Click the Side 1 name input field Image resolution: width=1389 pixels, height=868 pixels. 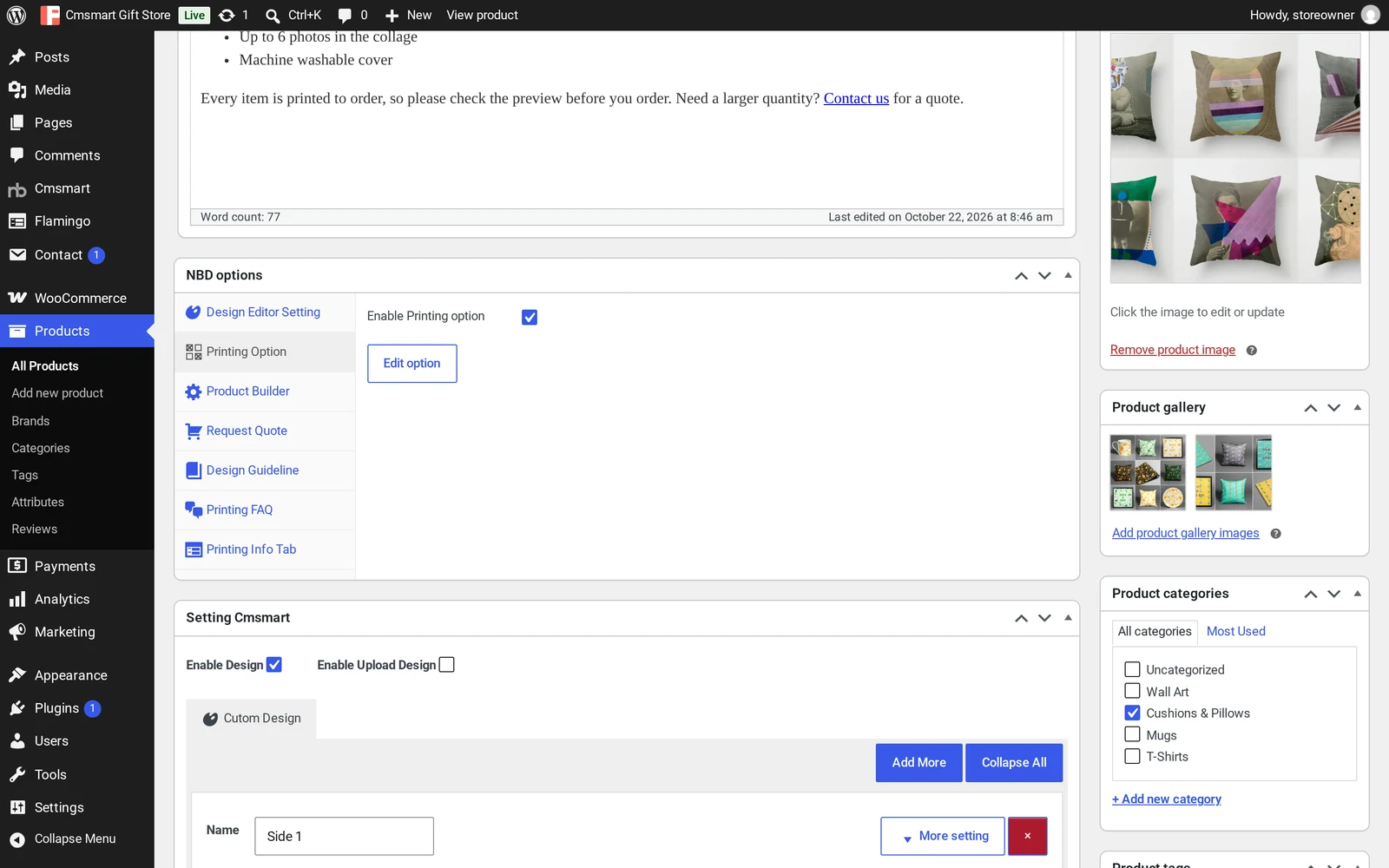coord(344,836)
